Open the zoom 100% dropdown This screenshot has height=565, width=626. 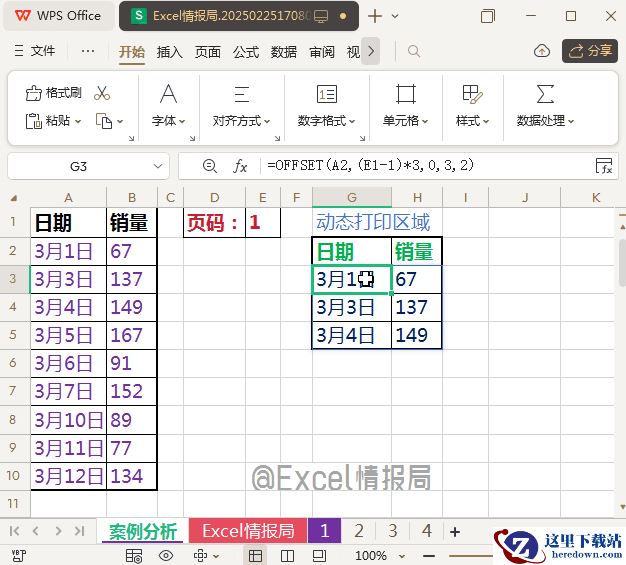coord(402,556)
